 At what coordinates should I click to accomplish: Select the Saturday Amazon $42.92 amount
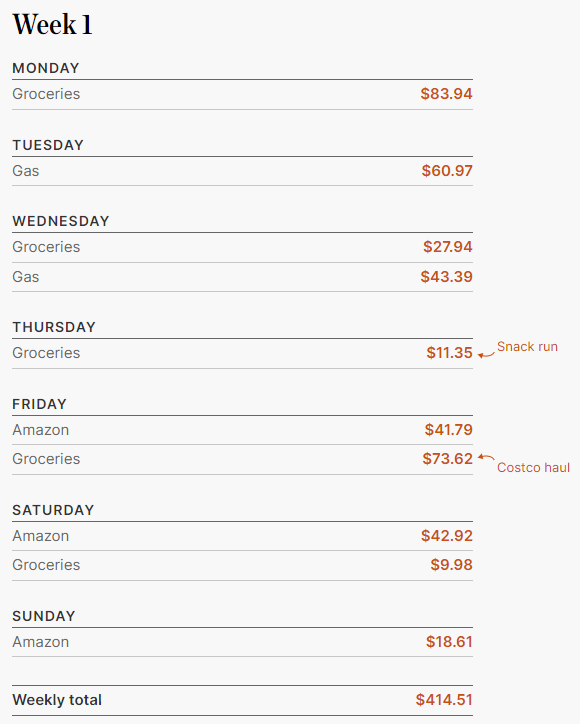click(x=447, y=536)
